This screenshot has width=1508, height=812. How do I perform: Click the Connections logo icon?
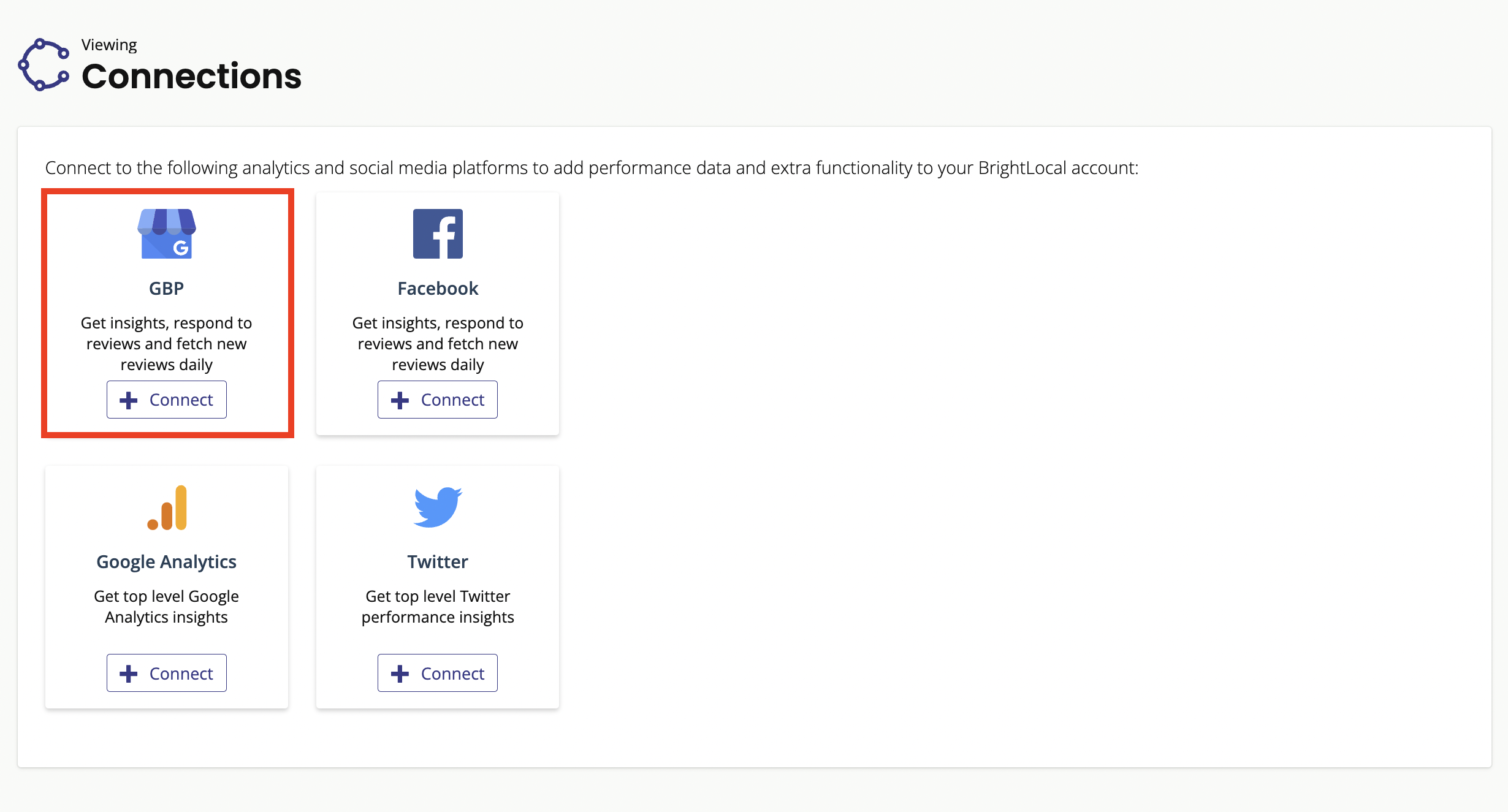[x=44, y=65]
